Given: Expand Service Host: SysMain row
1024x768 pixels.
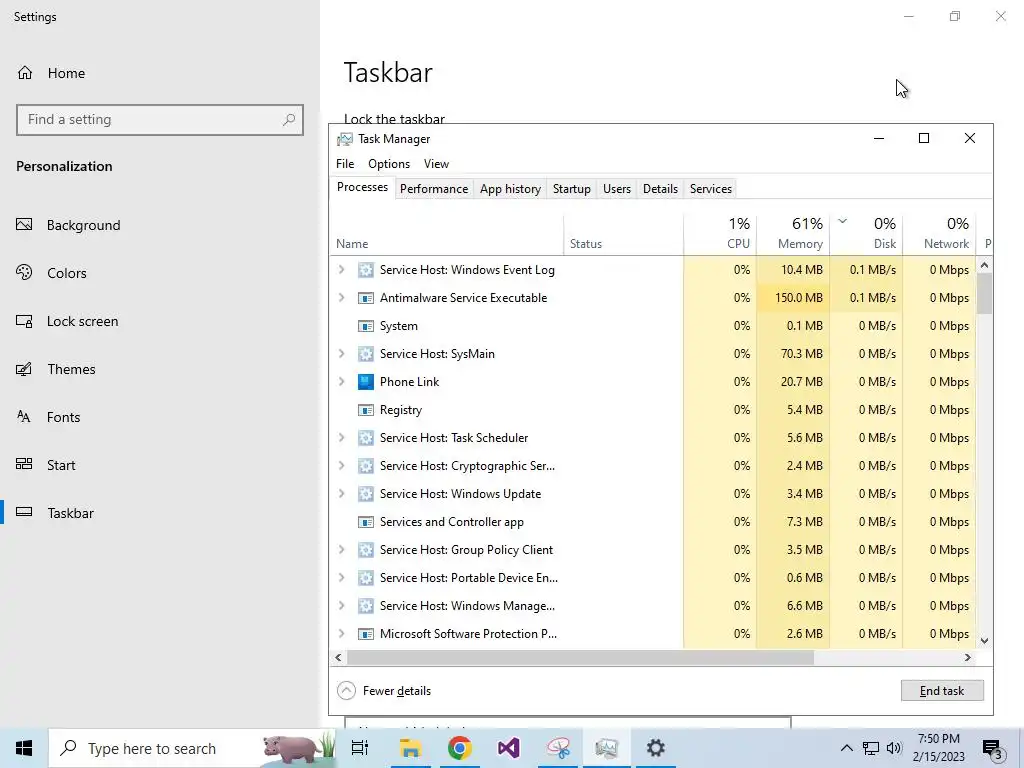Looking at the screenshot, I should [342, 354].
